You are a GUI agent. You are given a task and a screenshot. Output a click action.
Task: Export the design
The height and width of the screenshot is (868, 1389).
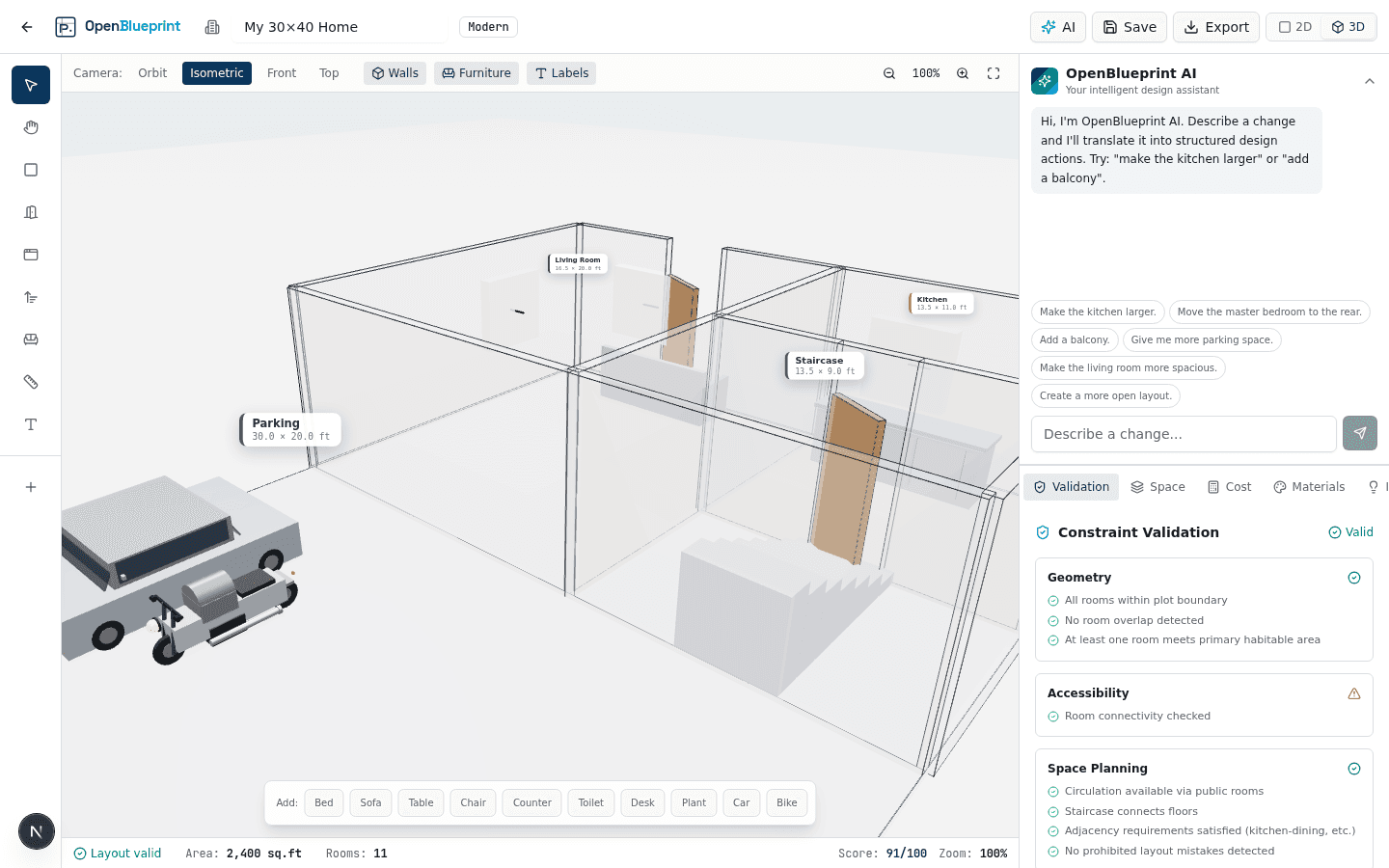(x=1216, y=27)
